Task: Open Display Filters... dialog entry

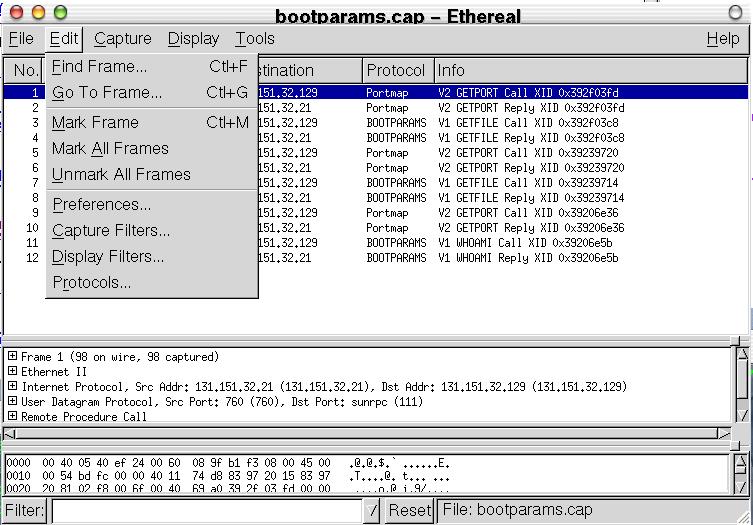Action: click(152, 256)
